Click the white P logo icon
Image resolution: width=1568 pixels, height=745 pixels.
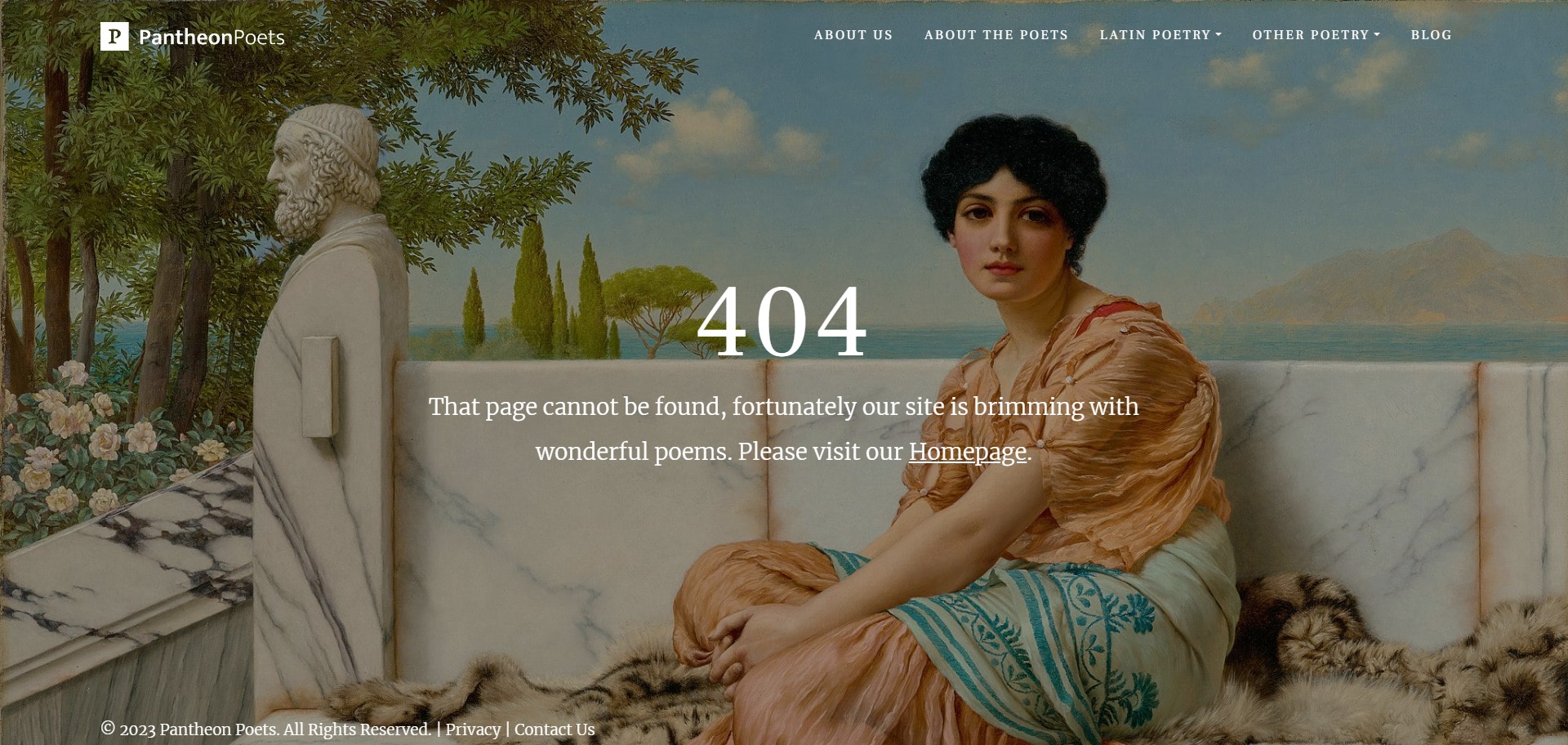114,36
